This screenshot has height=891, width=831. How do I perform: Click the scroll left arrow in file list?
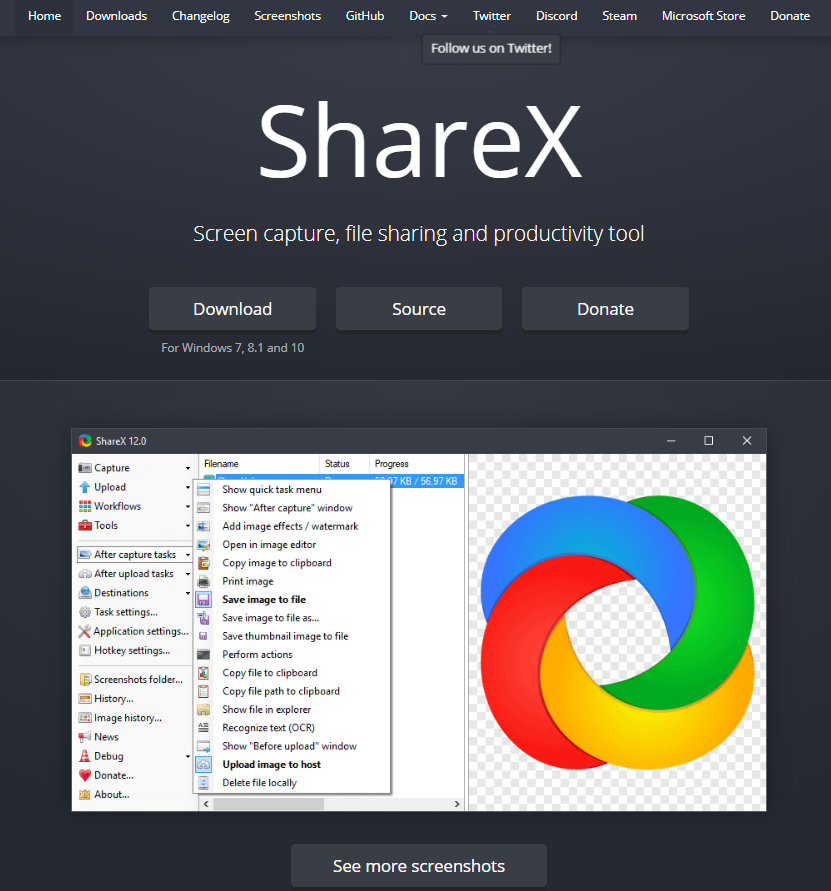coord(206,804)
